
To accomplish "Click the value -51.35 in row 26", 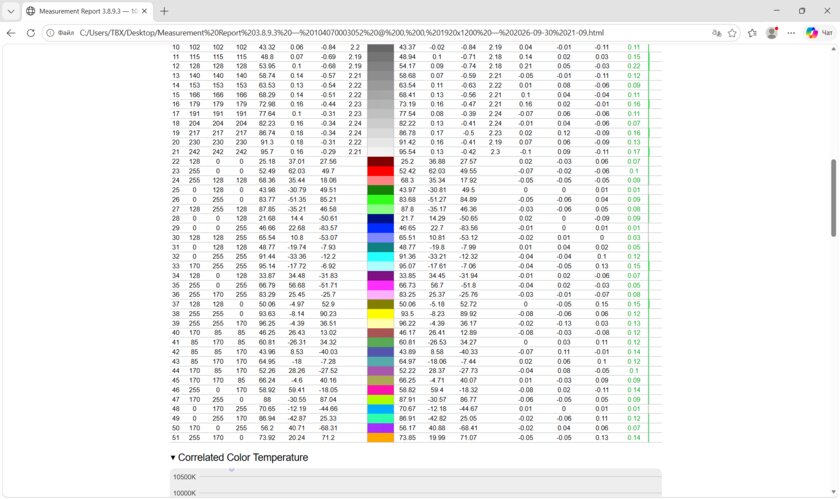I will [x=296, y=199].
